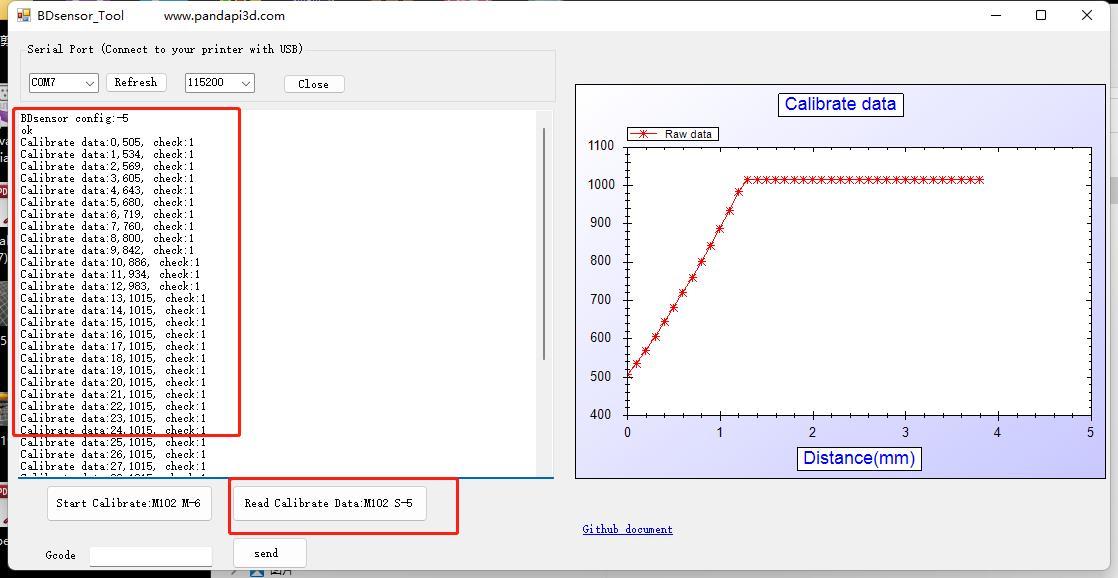Select log line 'Calibrate data:13,1015, check:1'
The image size is (1118, 578).
(113, 299)
